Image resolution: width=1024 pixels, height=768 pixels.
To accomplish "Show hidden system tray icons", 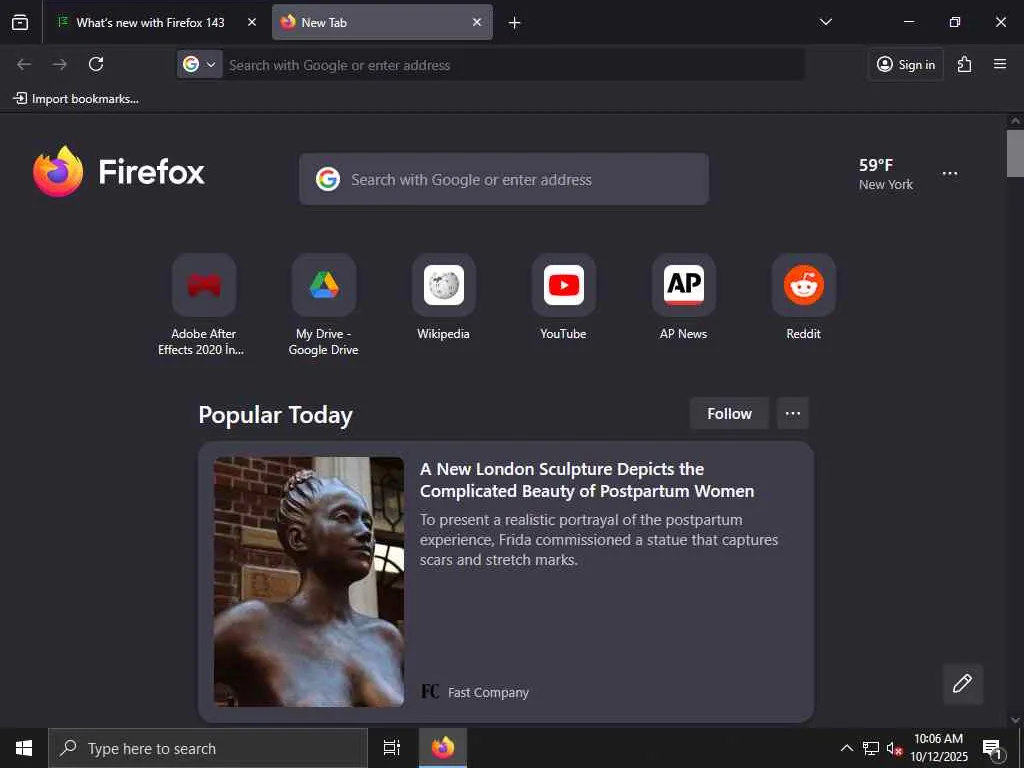I will pyautogui.click(x=846, y=748).
